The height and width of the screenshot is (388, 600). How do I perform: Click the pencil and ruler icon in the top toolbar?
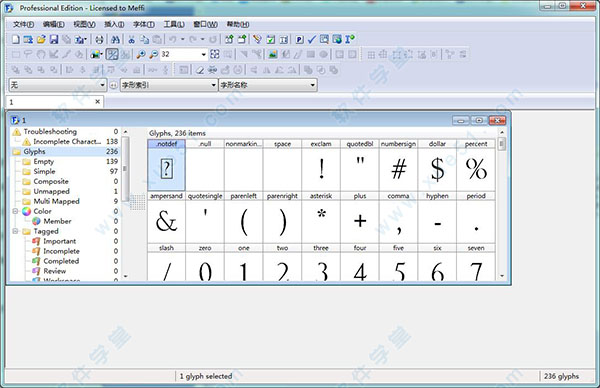pyautogui.click(x=258, y=39)
